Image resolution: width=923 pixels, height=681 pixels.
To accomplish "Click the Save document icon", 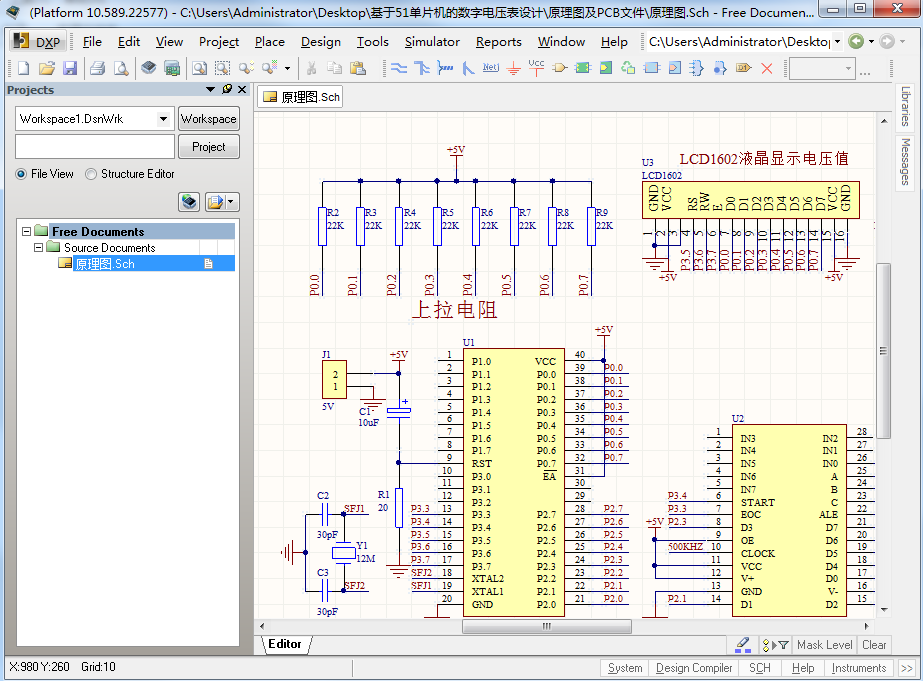I will pos(70,68).
